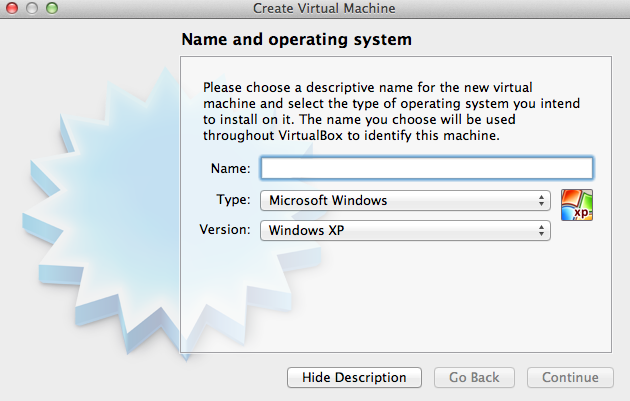Minimize the Create Virtual Machine window

32,8
